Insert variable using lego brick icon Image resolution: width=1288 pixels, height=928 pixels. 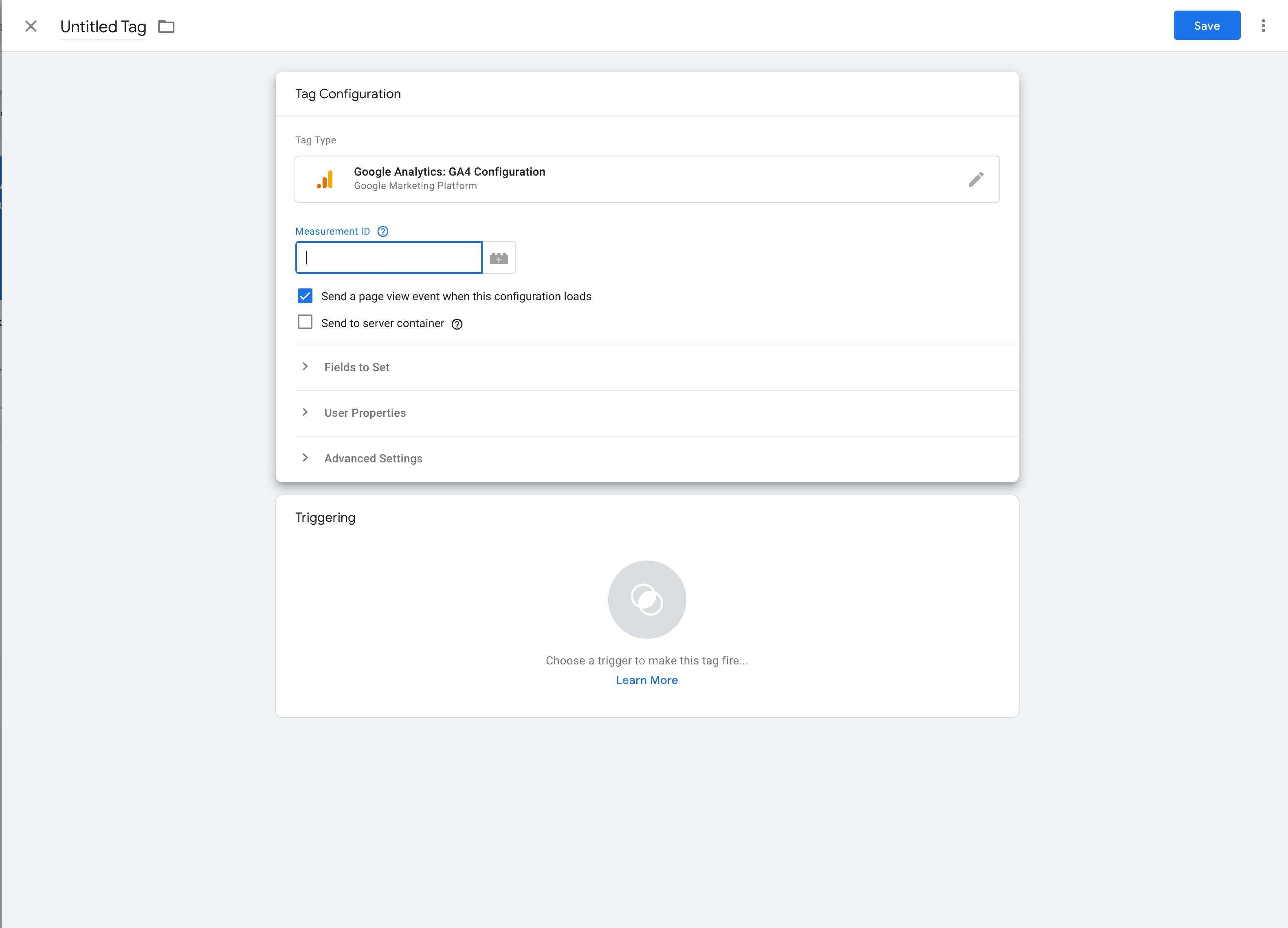(499, 258)
